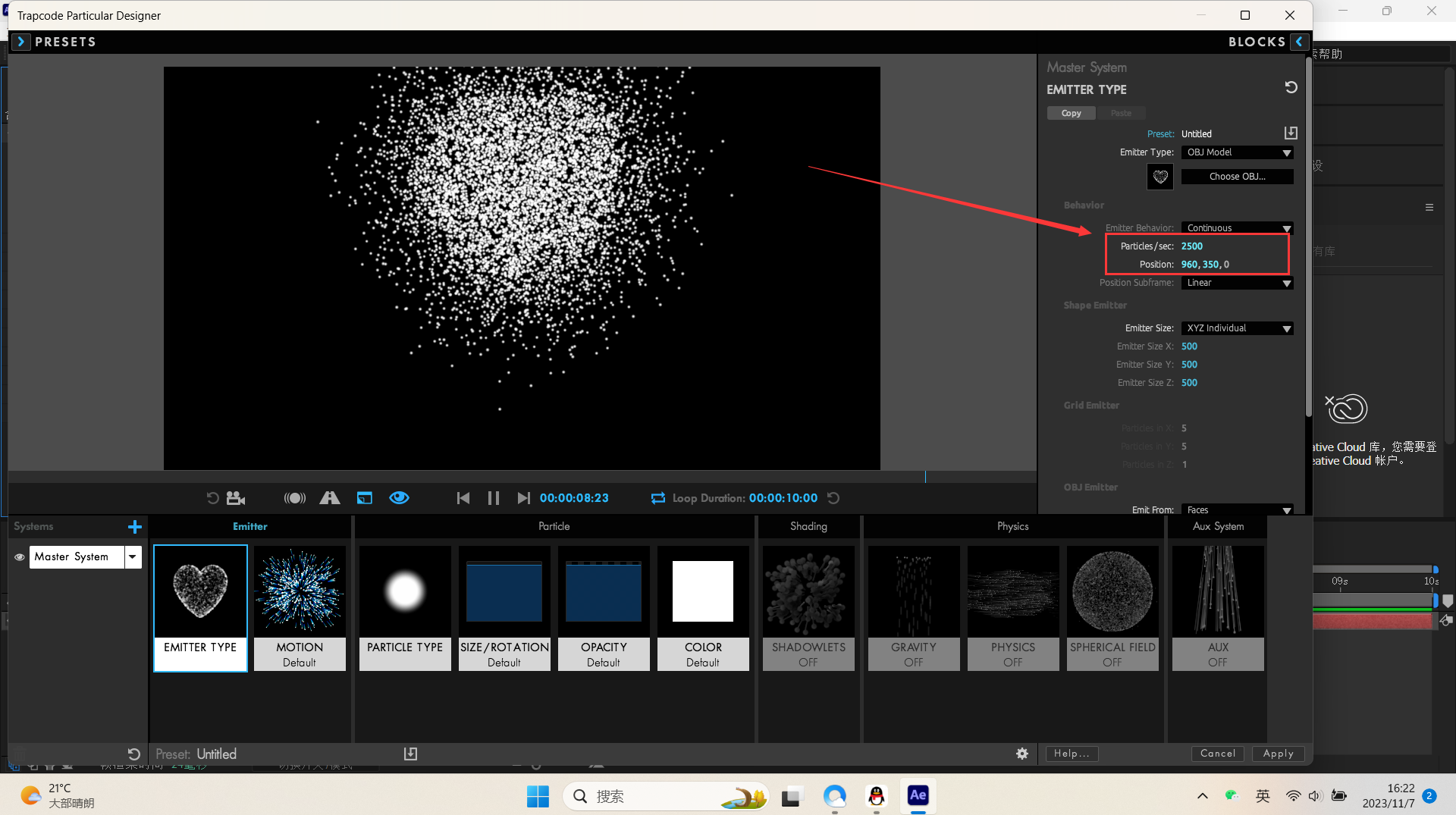Toggle the comp background preview icon
The image size is (1456, 815).
point(365,498)
